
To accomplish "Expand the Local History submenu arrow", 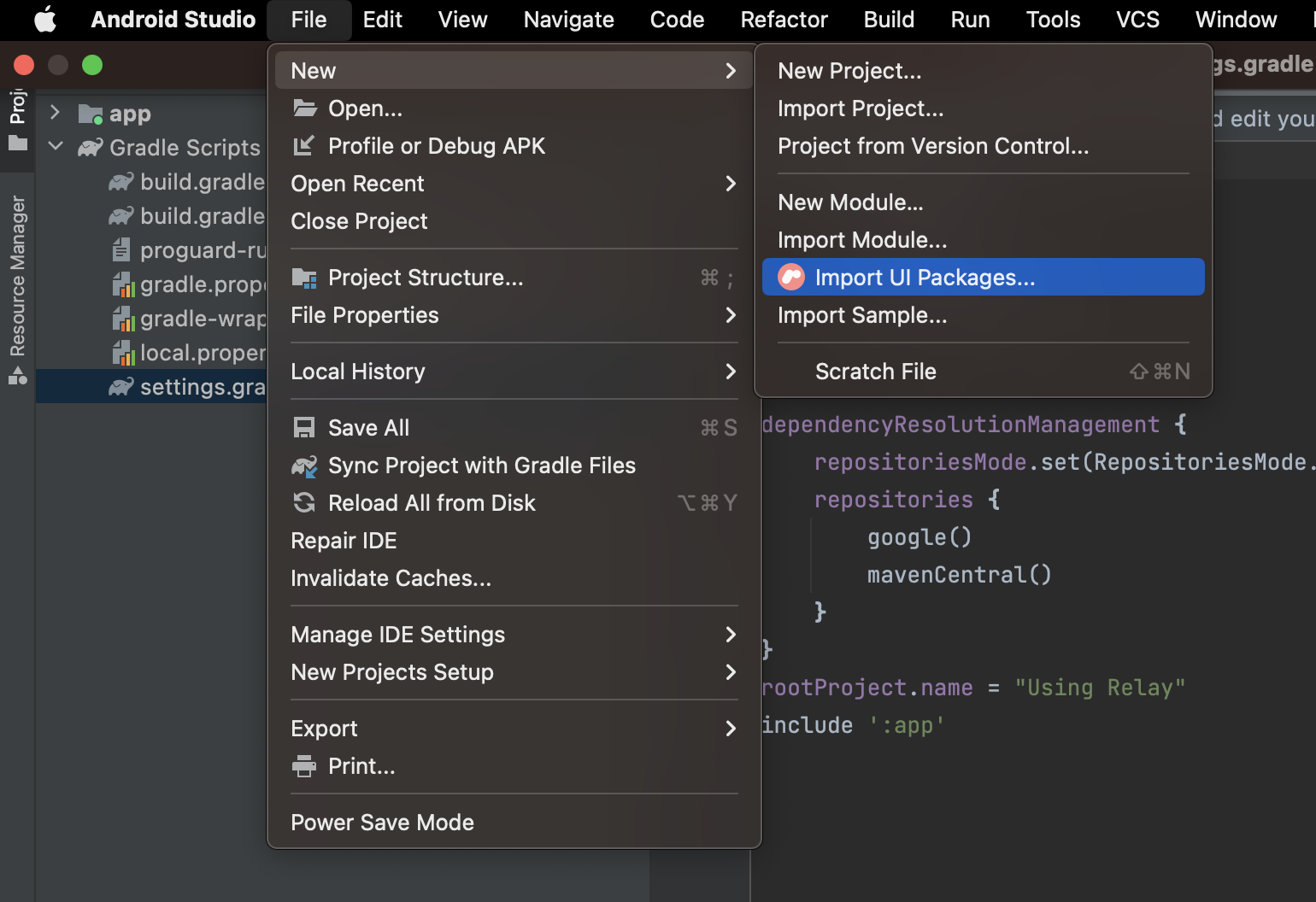I will pyautogui.click(x=730, y=372).
